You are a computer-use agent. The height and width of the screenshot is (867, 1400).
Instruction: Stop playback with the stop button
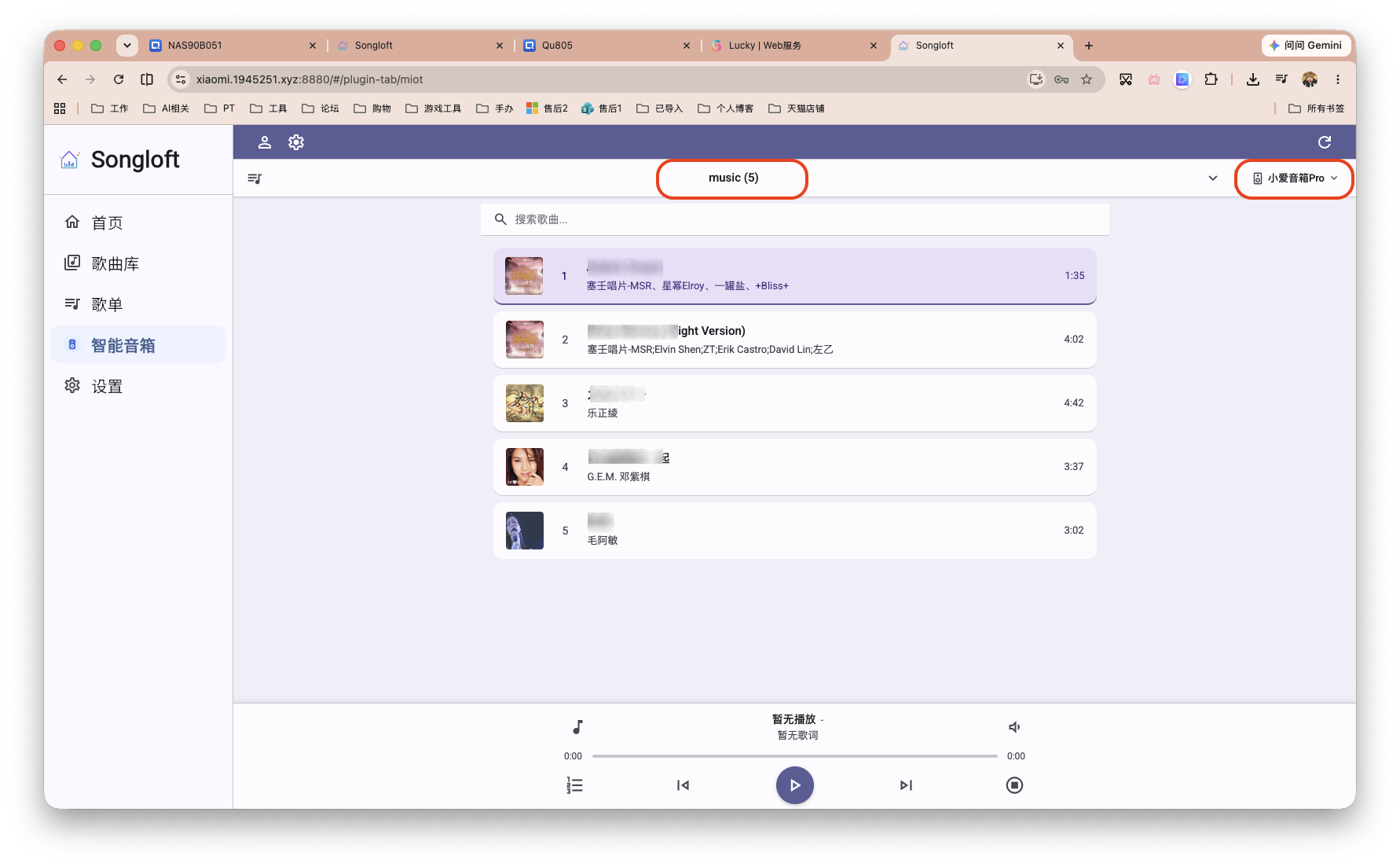pos(1015,785)
